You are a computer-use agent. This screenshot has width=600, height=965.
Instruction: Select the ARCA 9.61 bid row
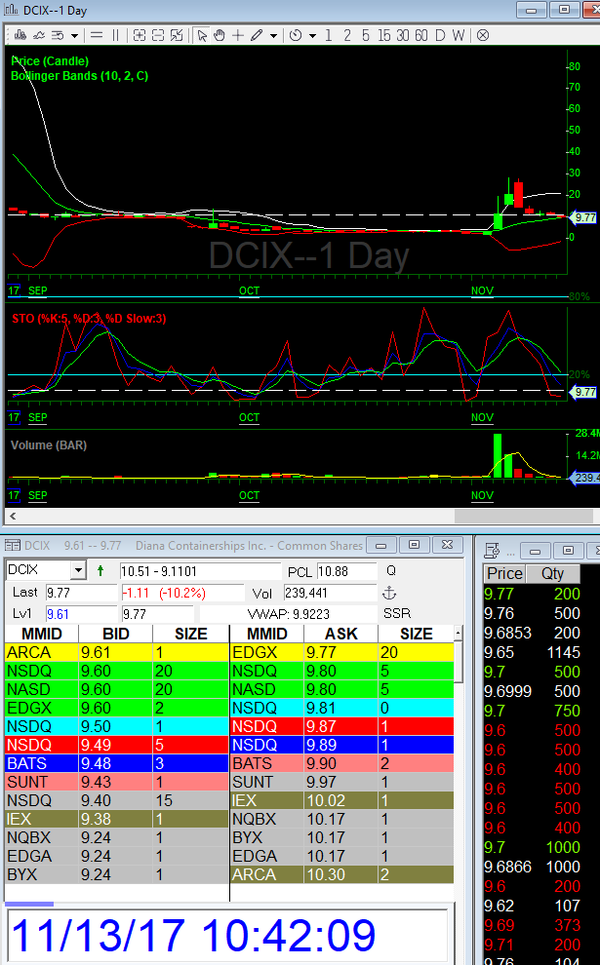[116, 652]
